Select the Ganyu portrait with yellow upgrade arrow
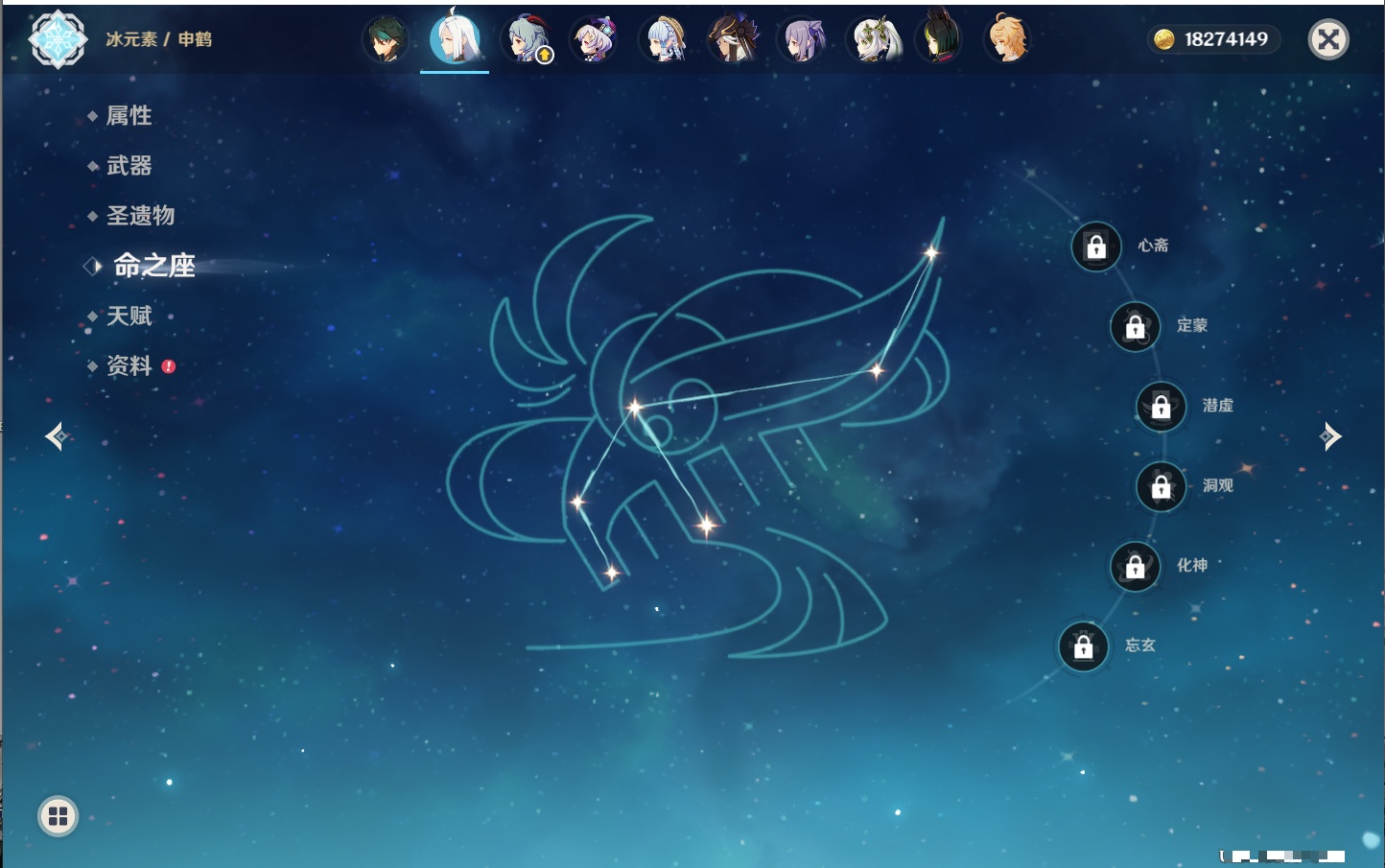1385x868 pixels. coord(527,39)
